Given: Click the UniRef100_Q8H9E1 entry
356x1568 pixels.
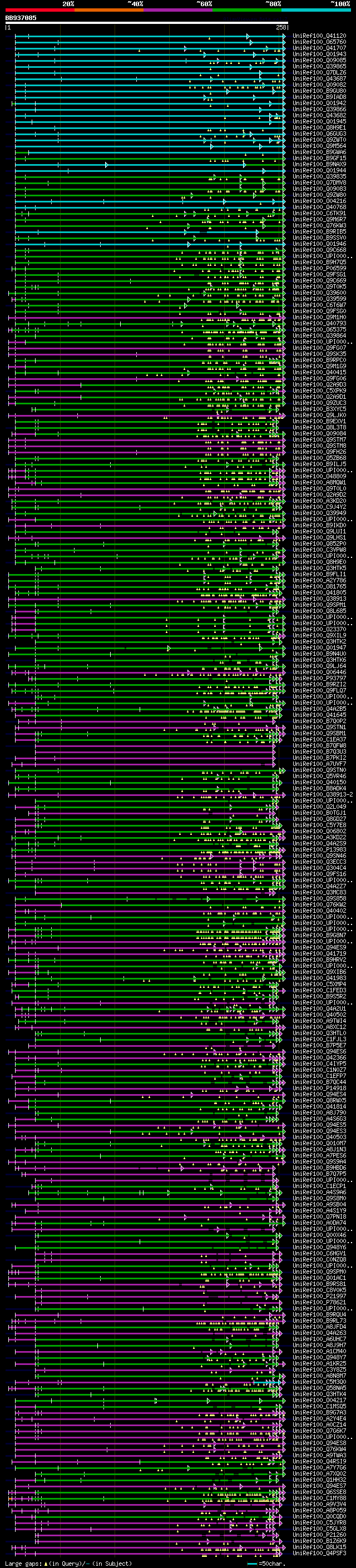Looking at the screenshot, I should coord(319,128).
